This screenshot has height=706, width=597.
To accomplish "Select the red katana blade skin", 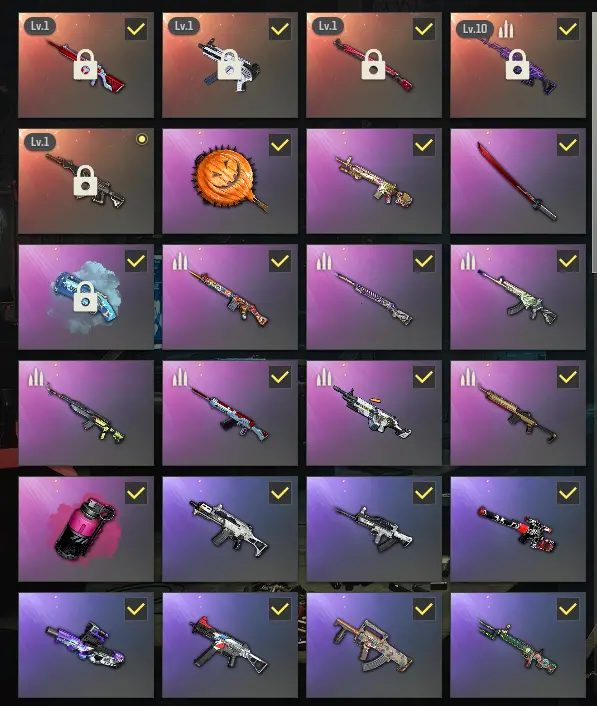I will (518, 181).
